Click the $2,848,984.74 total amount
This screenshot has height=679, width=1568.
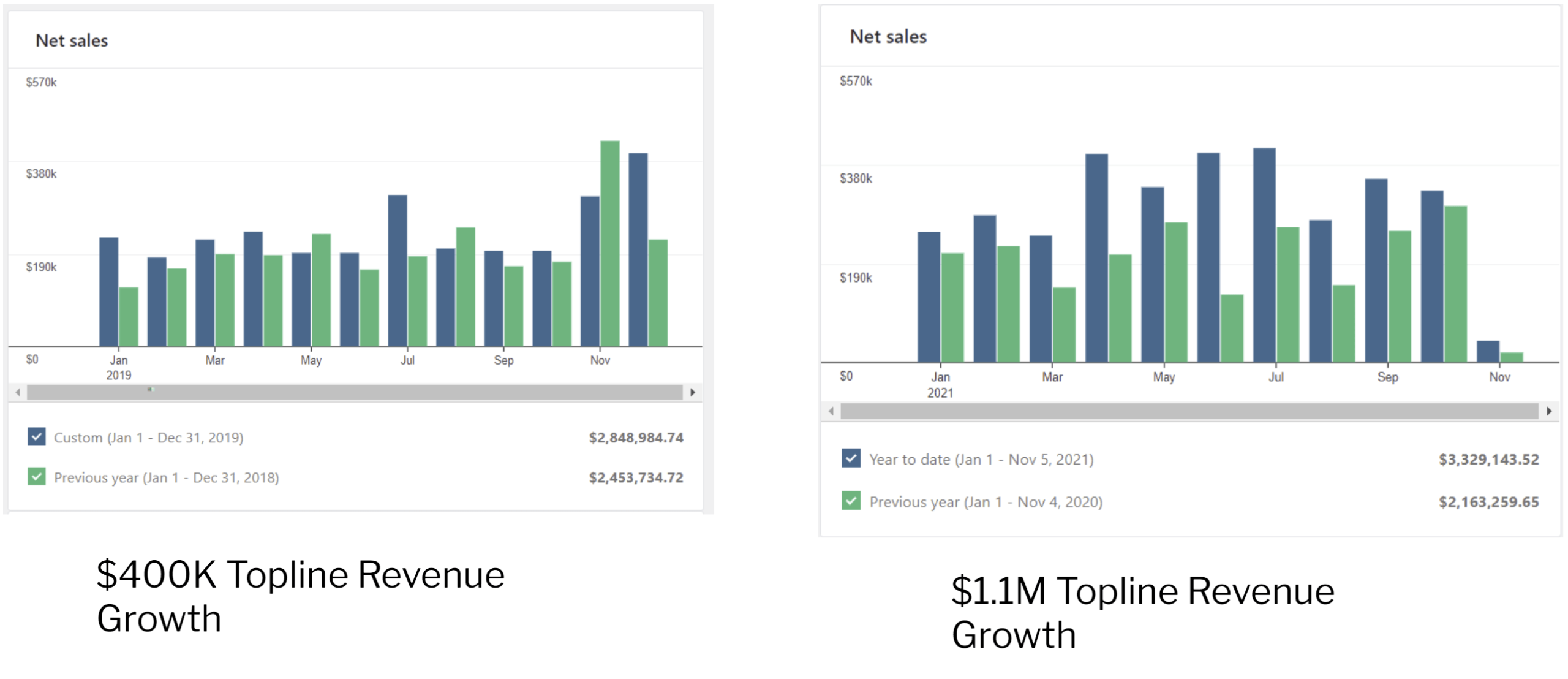click(x=636, y=438)
